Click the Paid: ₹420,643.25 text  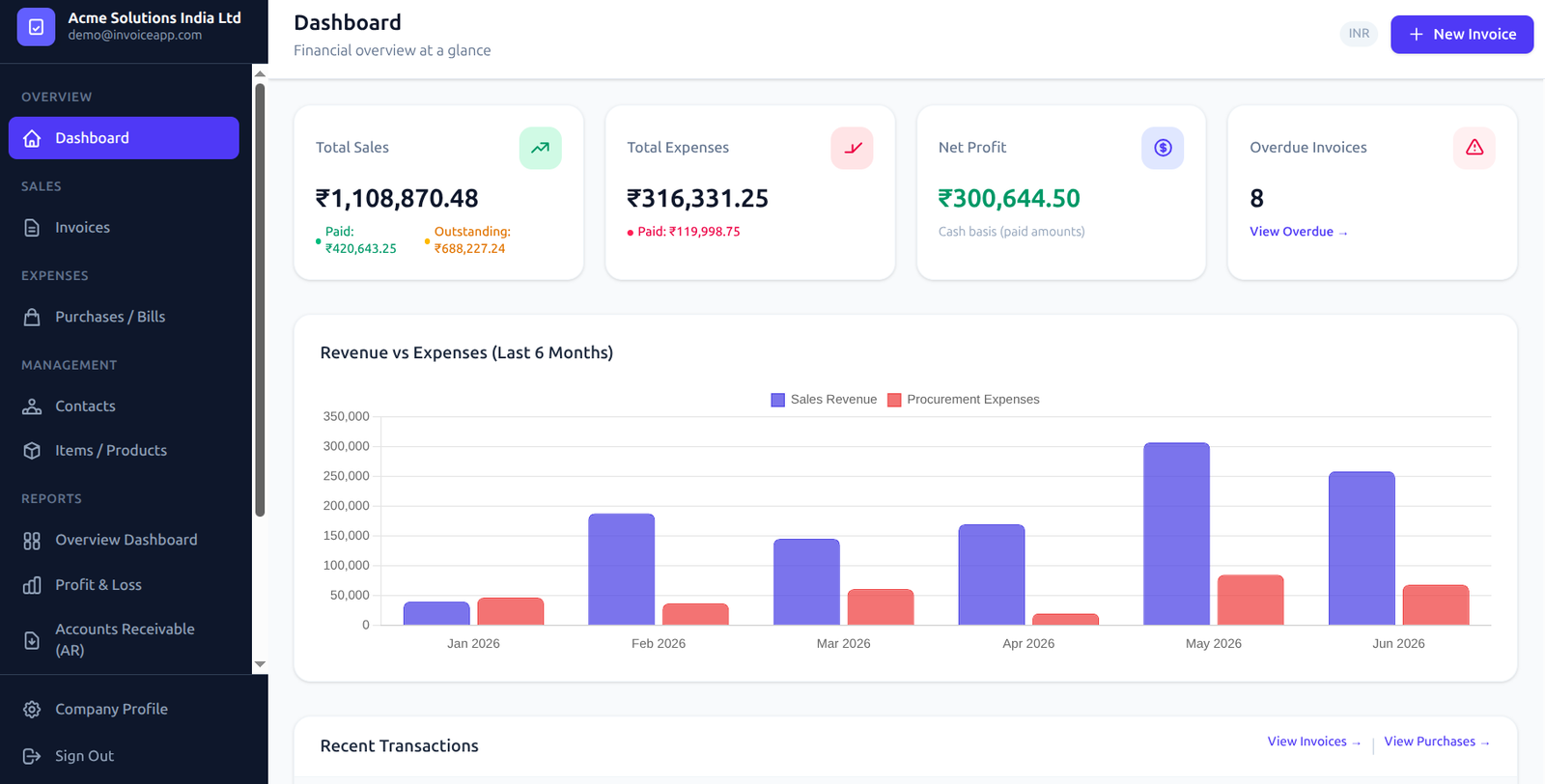click(360, 240)
